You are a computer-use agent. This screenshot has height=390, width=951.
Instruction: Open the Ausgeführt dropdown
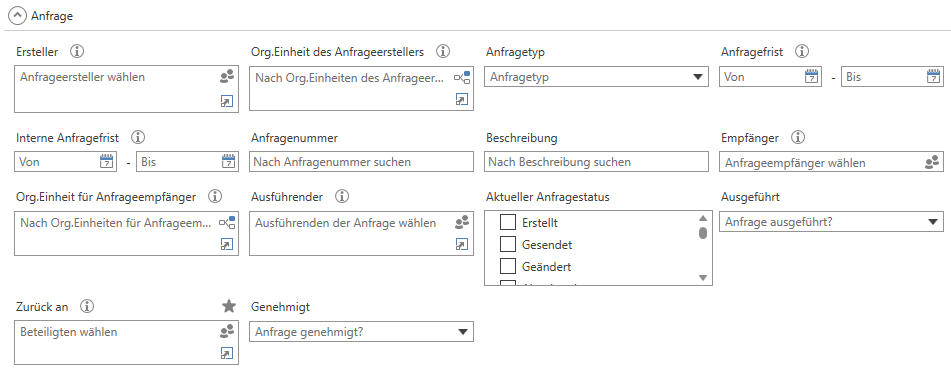[832, 222]
